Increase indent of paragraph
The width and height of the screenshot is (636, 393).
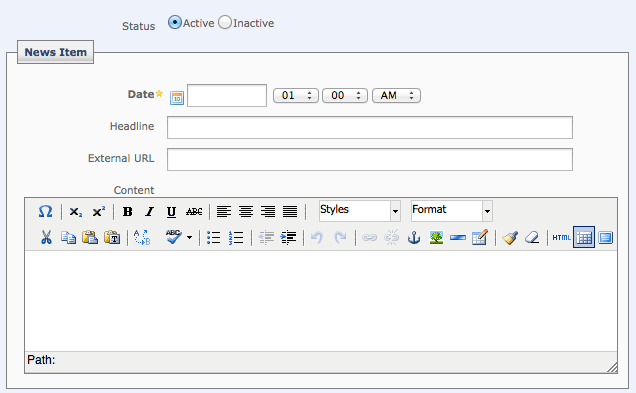tap(288, 237)
